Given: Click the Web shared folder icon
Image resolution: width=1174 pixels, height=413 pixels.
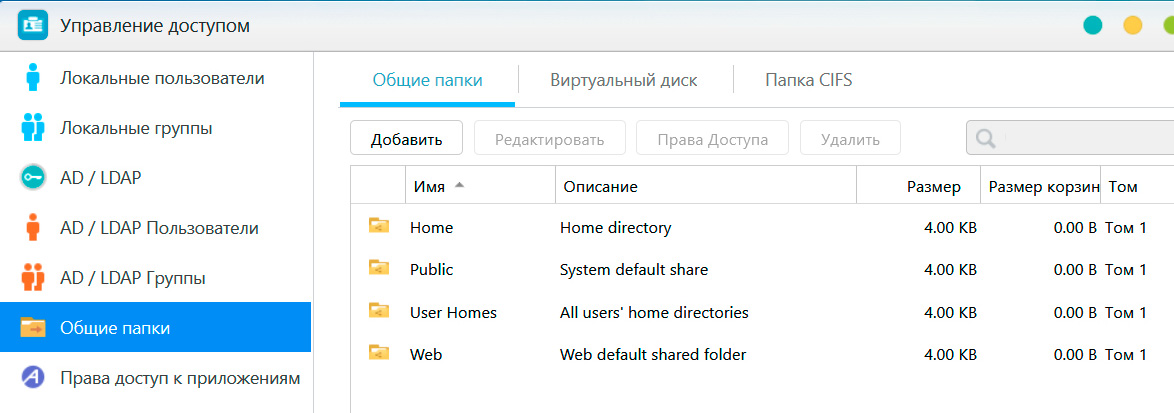Looking at the screenshot, I should pos(378,353).
